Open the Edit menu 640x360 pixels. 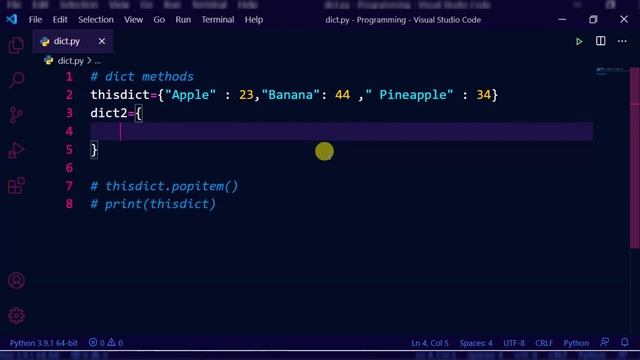60,20
